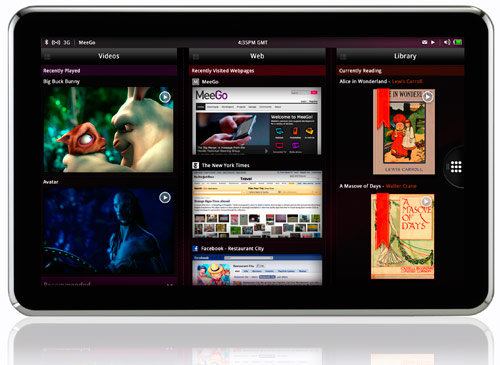Open the MeeGo webpage thumbnail

pos(257,121)
